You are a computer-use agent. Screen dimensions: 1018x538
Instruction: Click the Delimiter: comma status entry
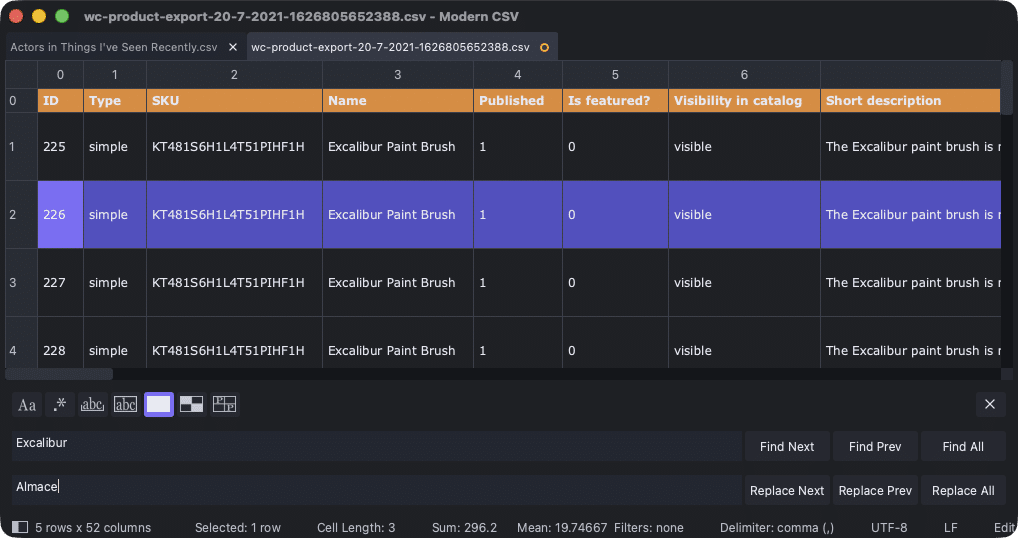coord(776,528)
